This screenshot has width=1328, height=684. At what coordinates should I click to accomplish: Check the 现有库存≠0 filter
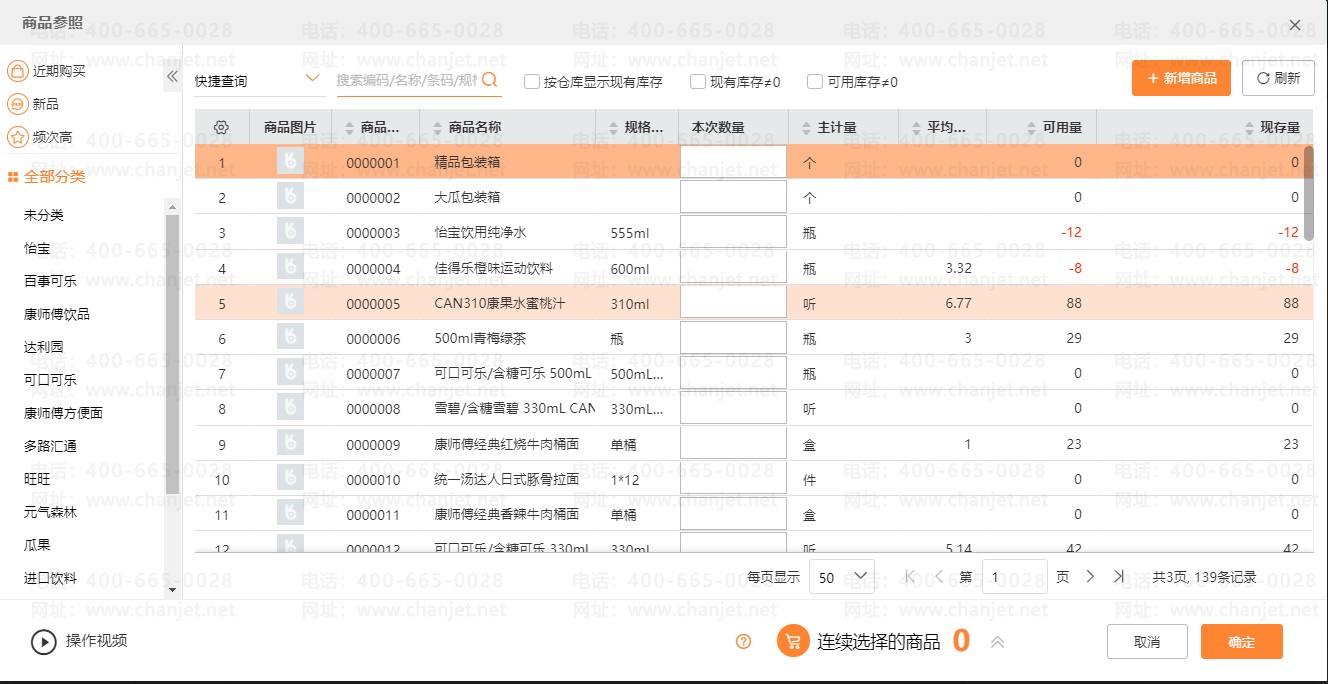click(698, 82)
